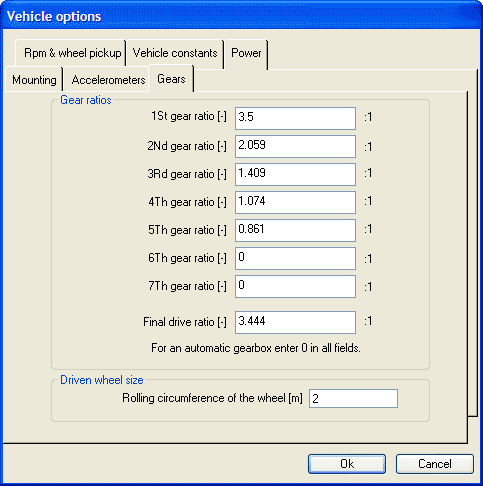Focus the 6Th gear ratio field

click(295, 258)
